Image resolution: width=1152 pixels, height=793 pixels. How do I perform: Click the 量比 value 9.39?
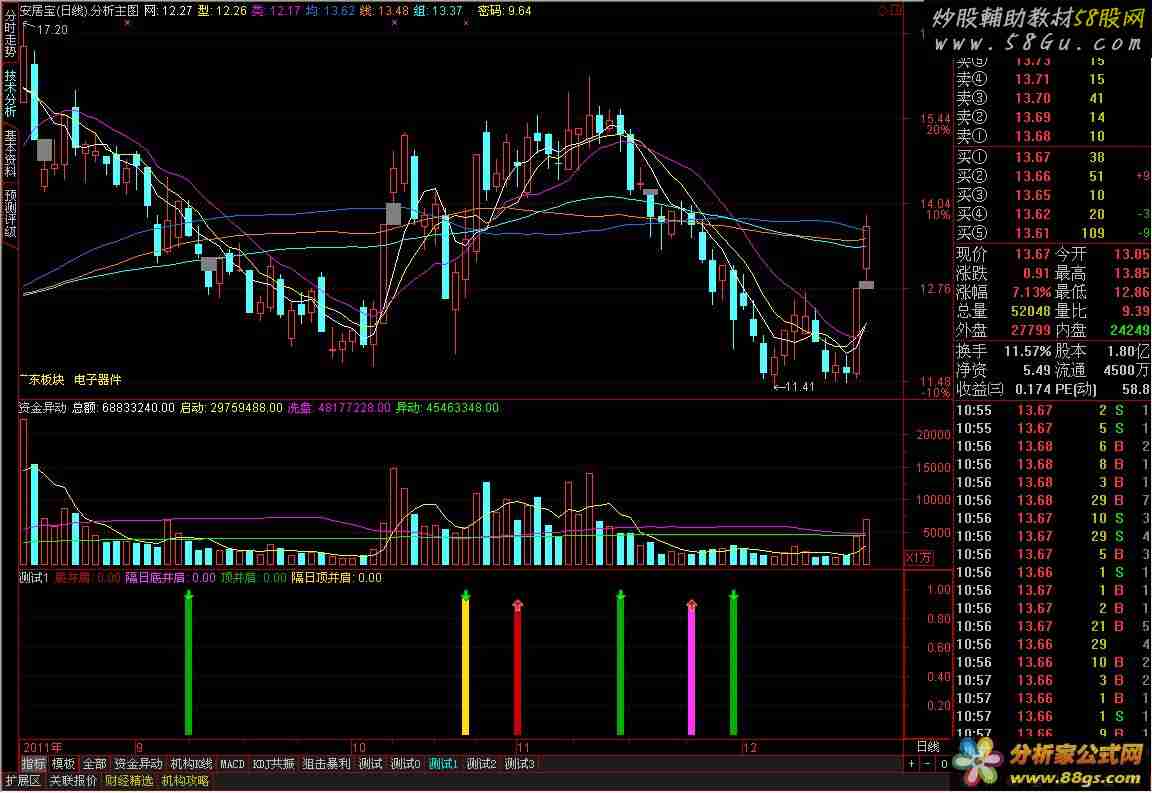coord(1137,312)
